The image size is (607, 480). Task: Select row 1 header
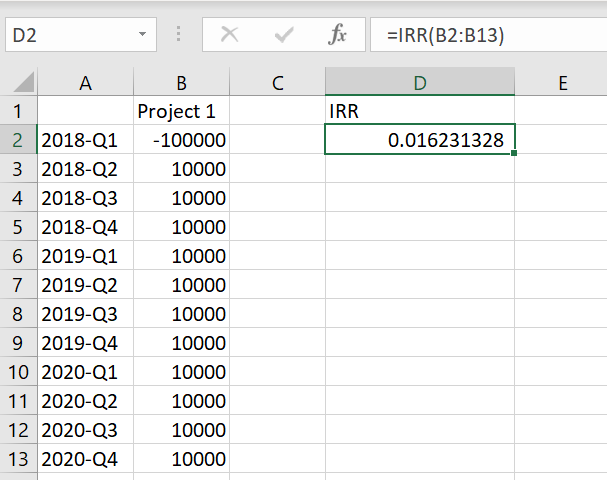pos(19,112)
